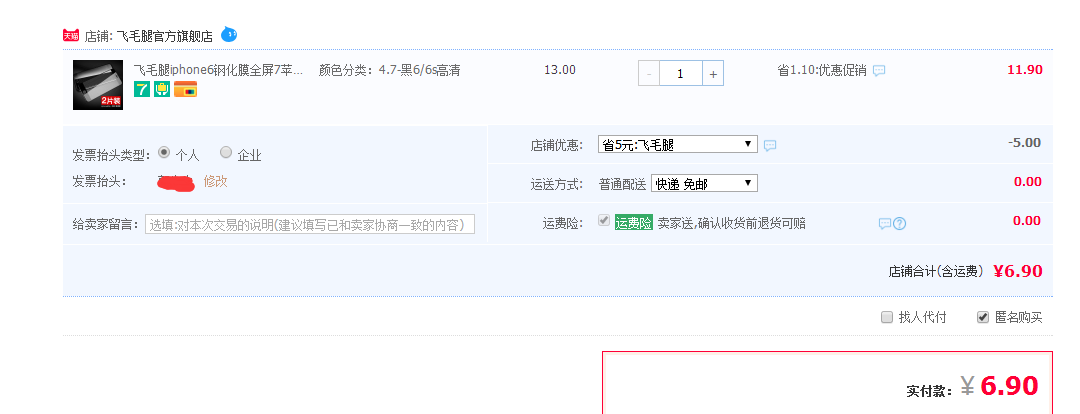Open the product thumbnail image
This screenshot has height=414, width=1080.
pos(98,85)
